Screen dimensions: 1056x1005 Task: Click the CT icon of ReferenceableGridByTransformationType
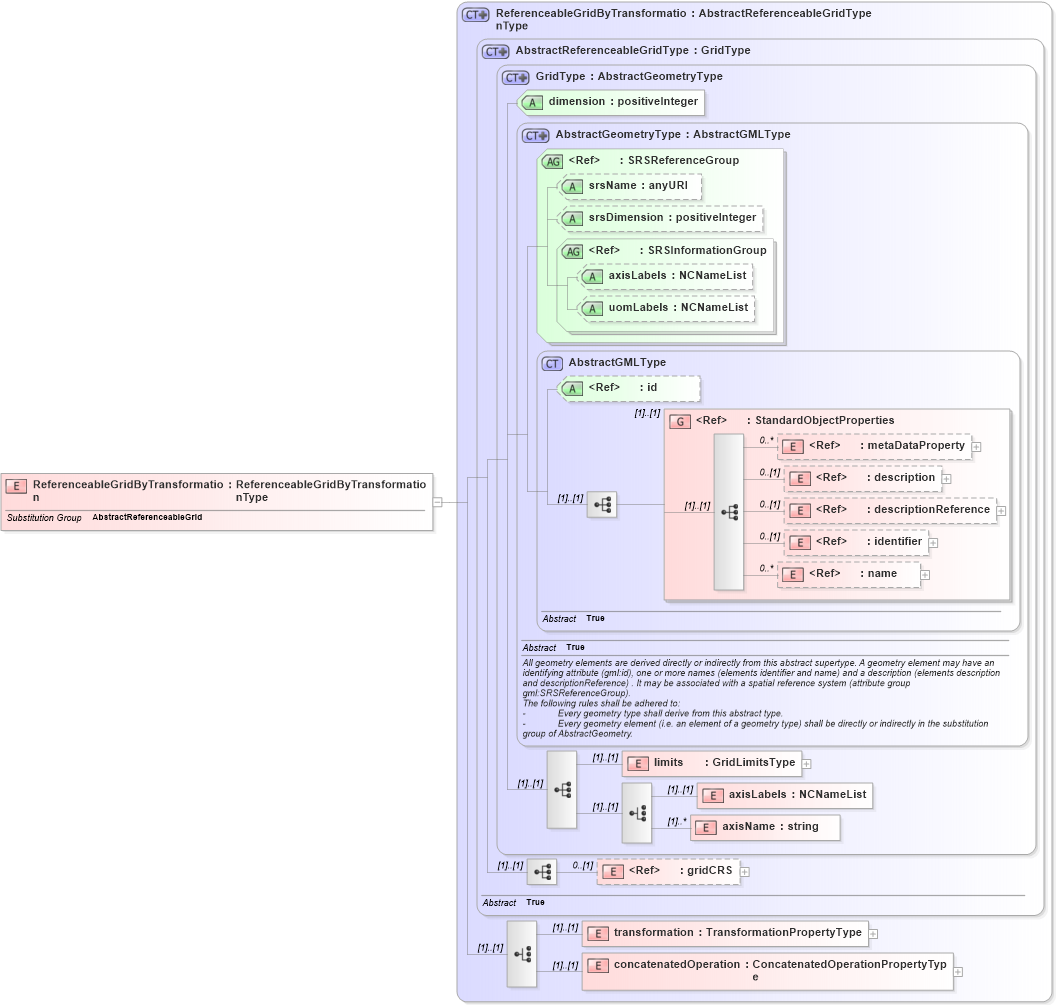(x=476, y=15)
